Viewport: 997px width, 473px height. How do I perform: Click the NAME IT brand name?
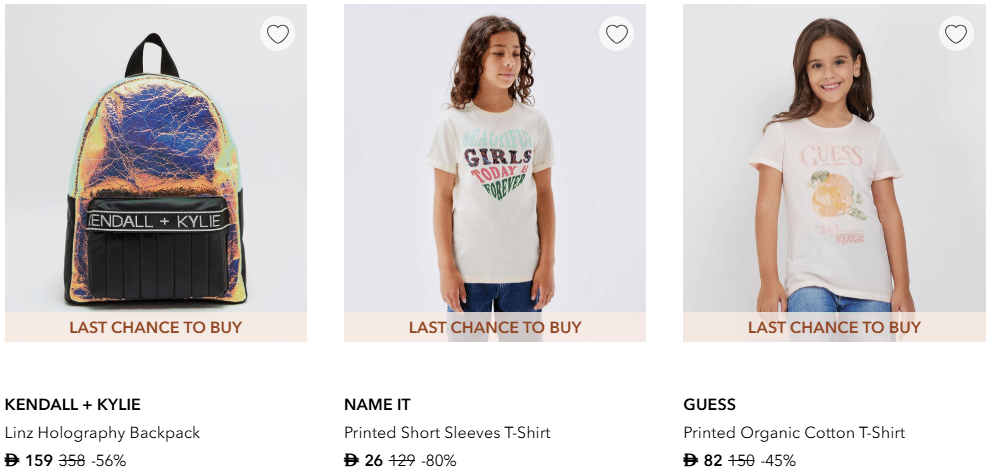(x=377, y=405)
